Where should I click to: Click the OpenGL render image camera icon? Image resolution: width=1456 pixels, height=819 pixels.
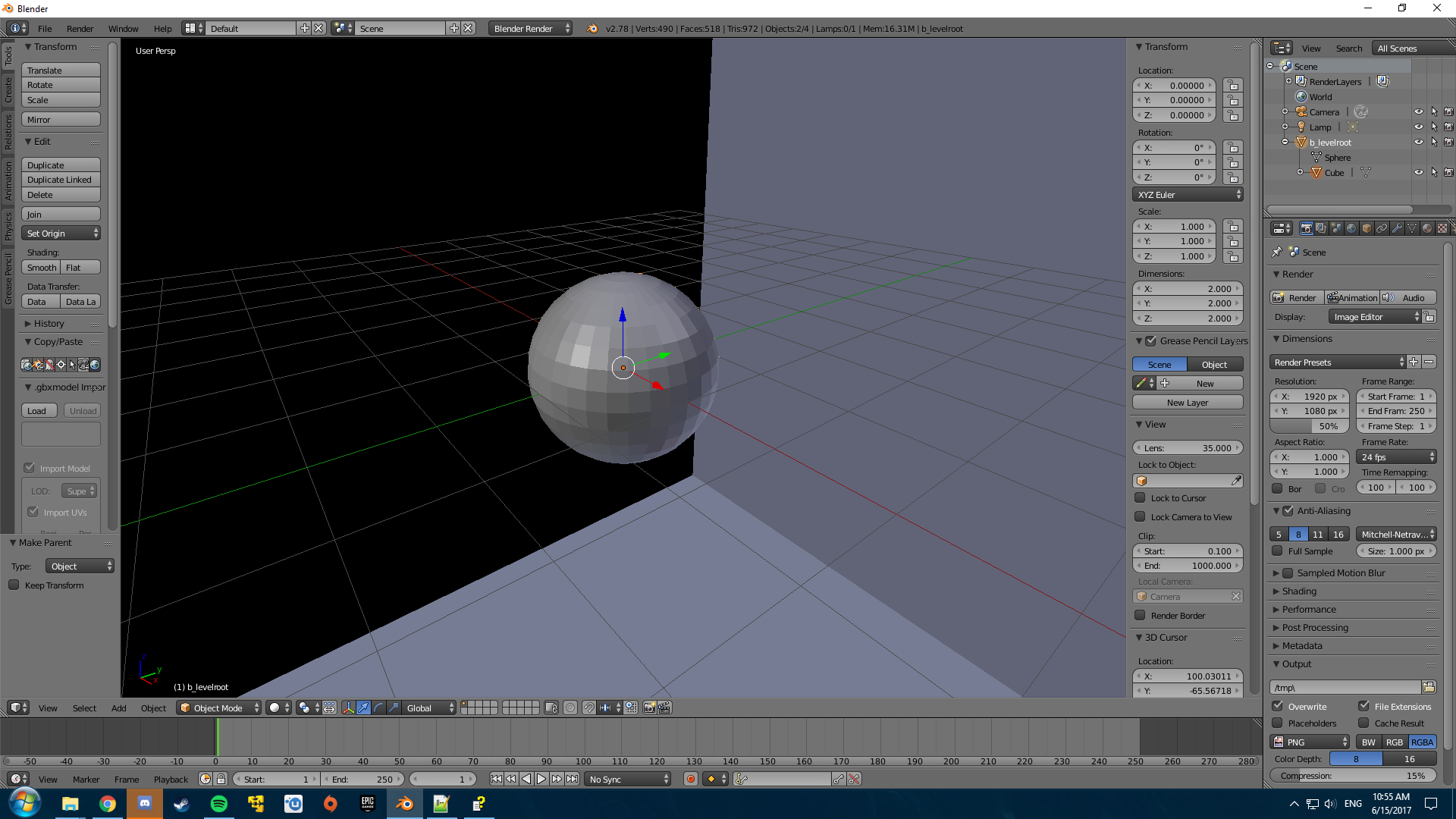pos(649,708)
